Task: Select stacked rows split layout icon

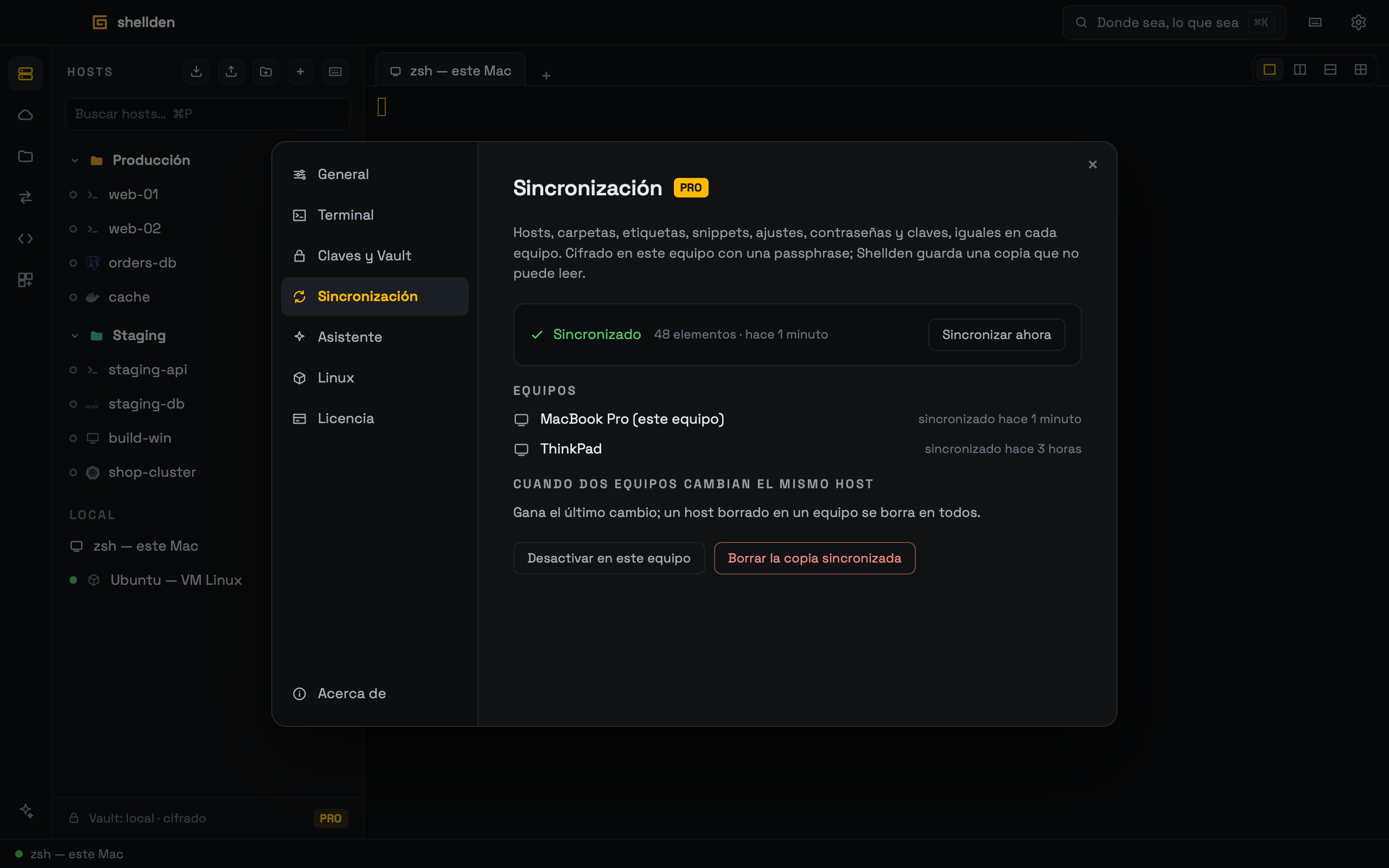Action: coord(1330,69)
